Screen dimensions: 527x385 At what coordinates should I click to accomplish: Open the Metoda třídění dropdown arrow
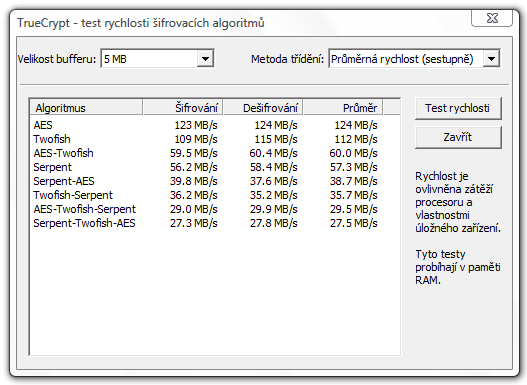point(491,59)
